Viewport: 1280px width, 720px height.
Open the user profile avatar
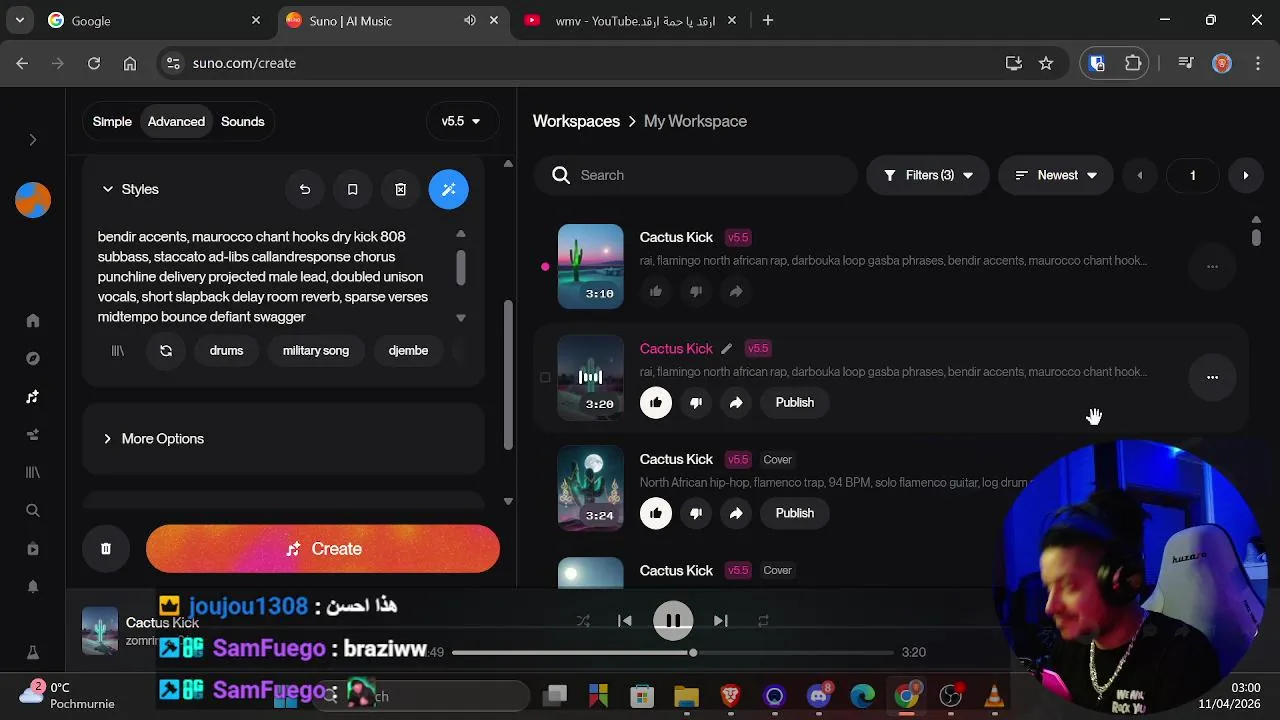tap(32, 200)
